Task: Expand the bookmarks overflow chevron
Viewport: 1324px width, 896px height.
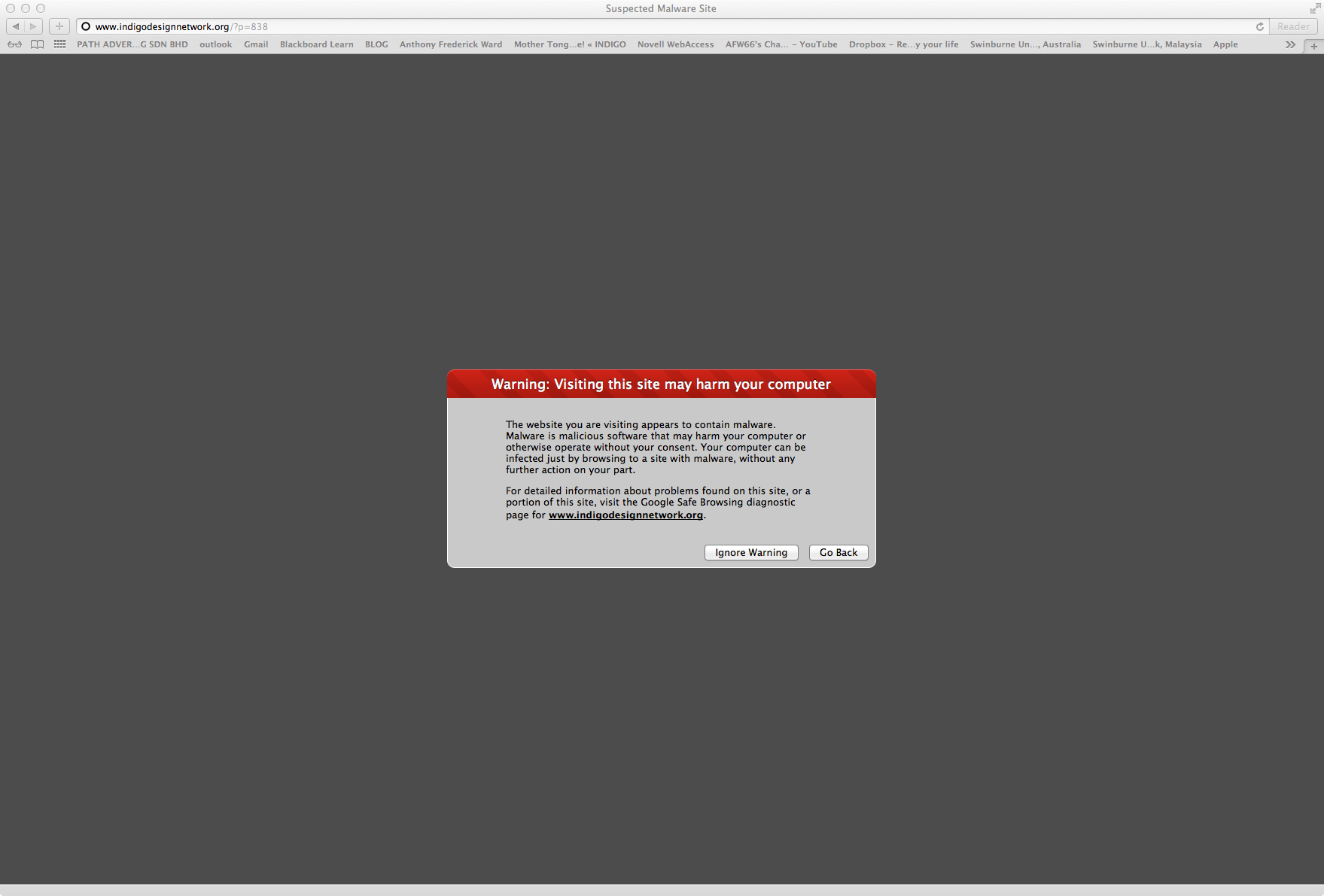Action: coord(1290,44)
